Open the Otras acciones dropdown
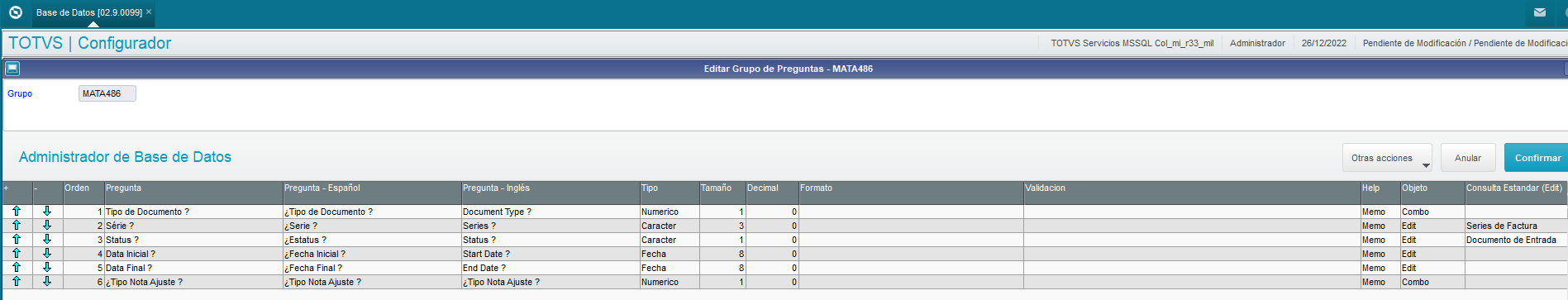This screenshot has height=300, width=1568. pos(1388,158)
